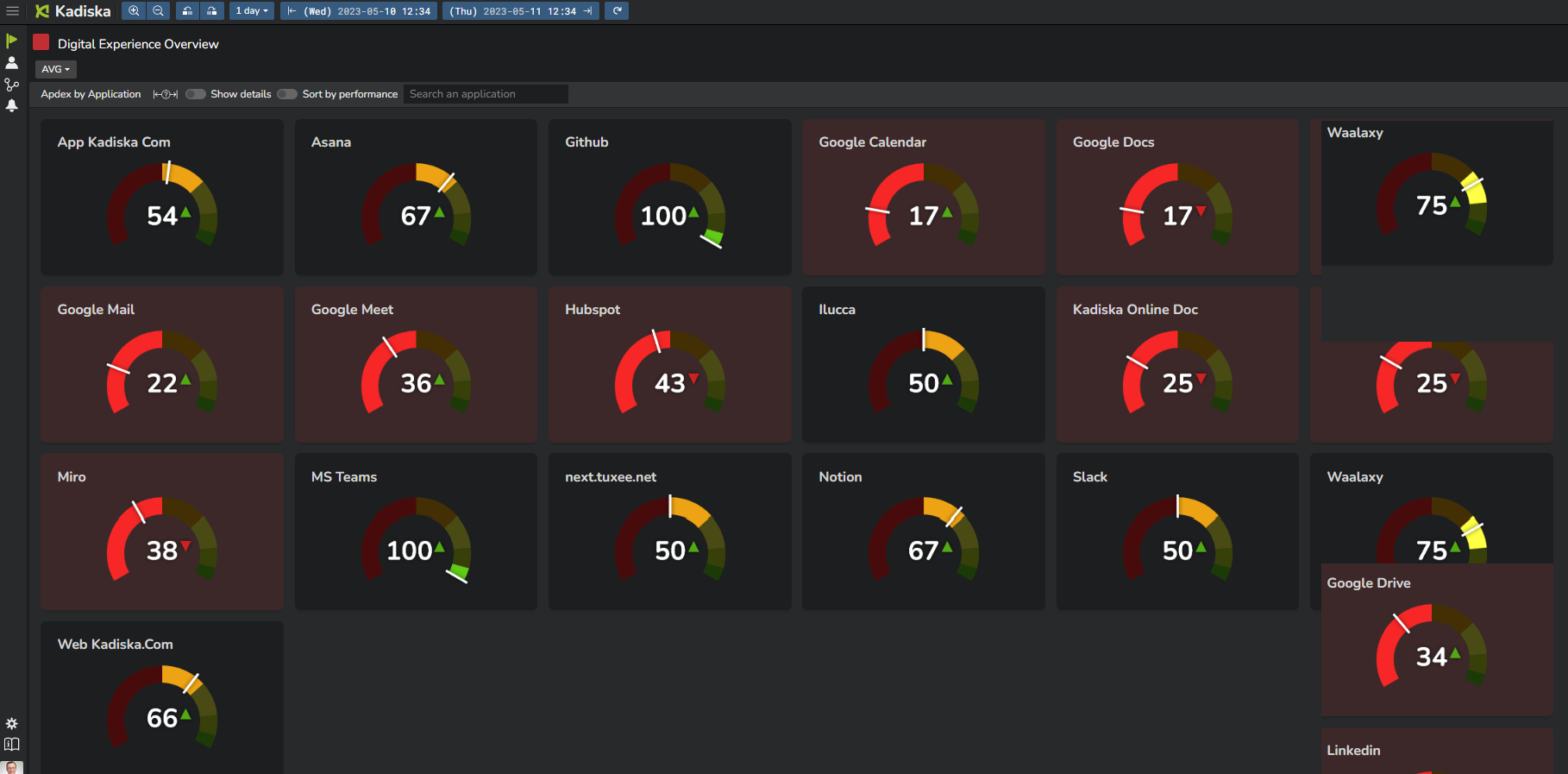Open the 1 day range dropdown
This screenshot has height=774, width=1568.
[x=252, y=11]
